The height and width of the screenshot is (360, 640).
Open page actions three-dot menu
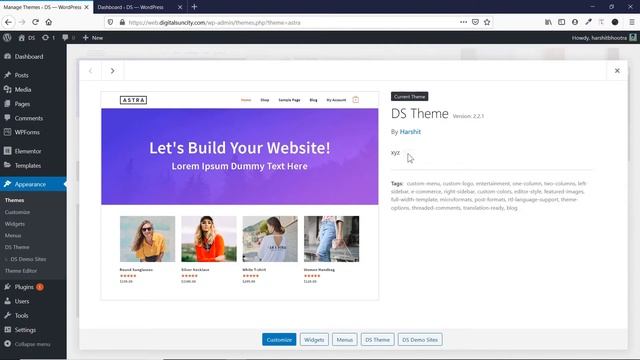point(463,22)
